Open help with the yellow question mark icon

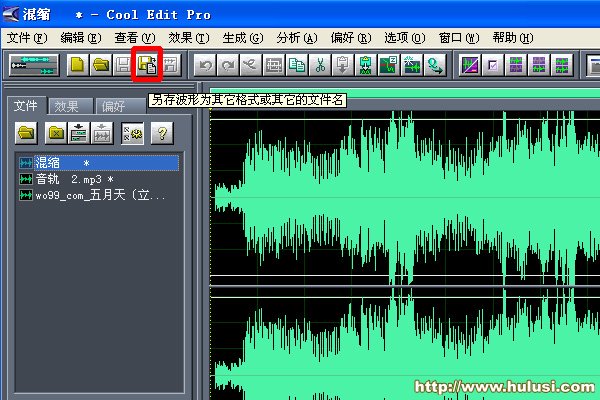[162, 133]
